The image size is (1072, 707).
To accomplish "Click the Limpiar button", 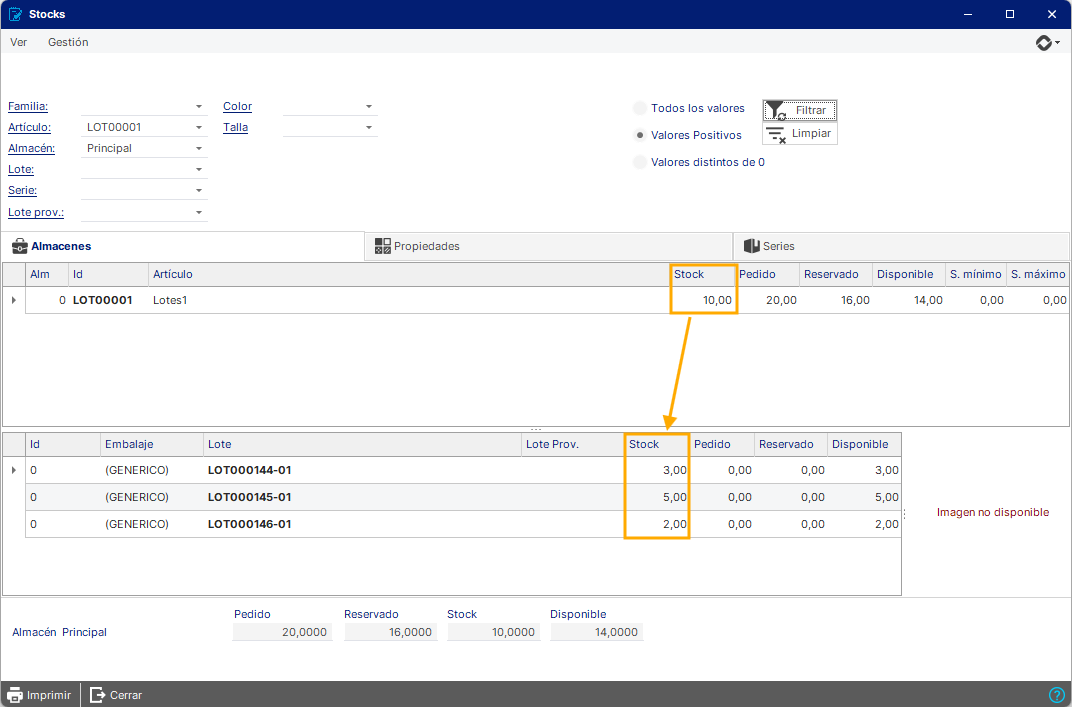I will 800,133.
